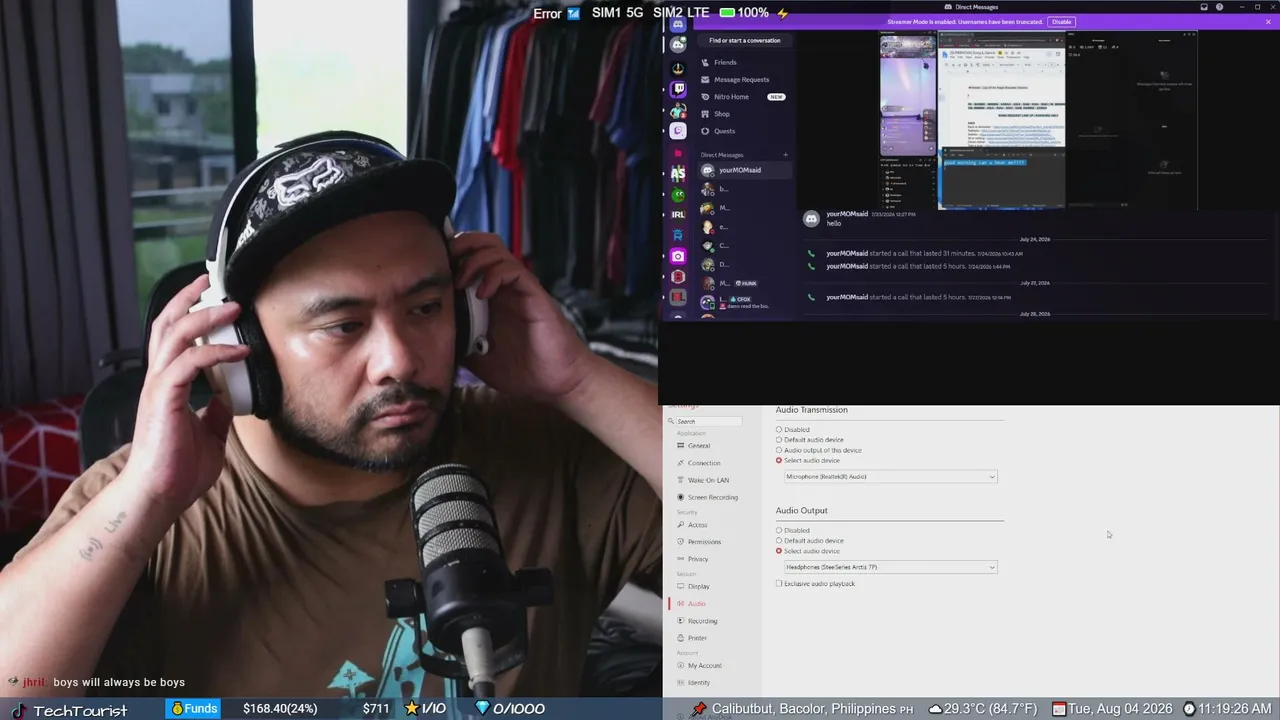
Task: Click the date 'Tue, Aug 04 2026' on overlay
Action: click(1119, 709)
